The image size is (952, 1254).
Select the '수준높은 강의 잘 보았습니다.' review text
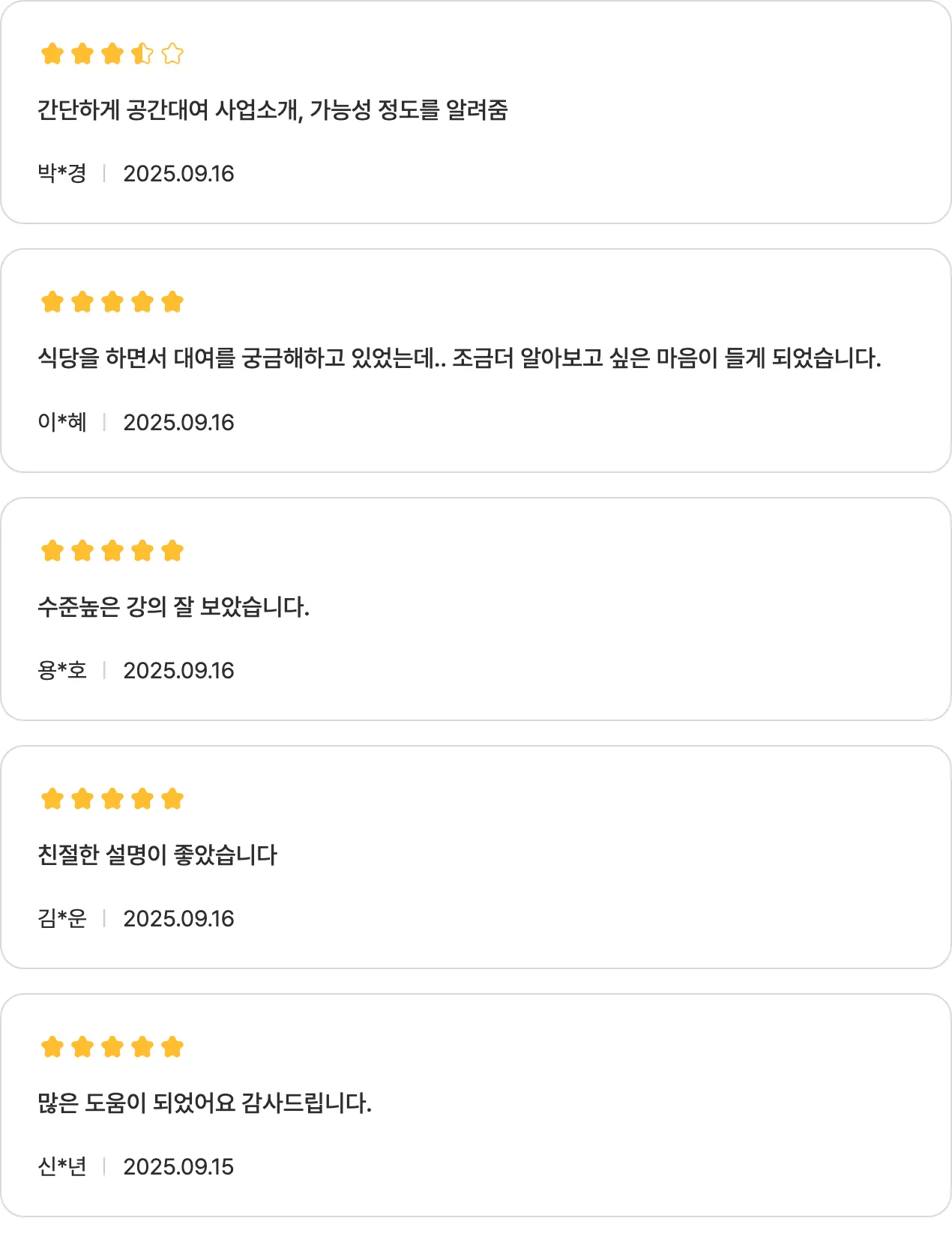click(173, 606)
